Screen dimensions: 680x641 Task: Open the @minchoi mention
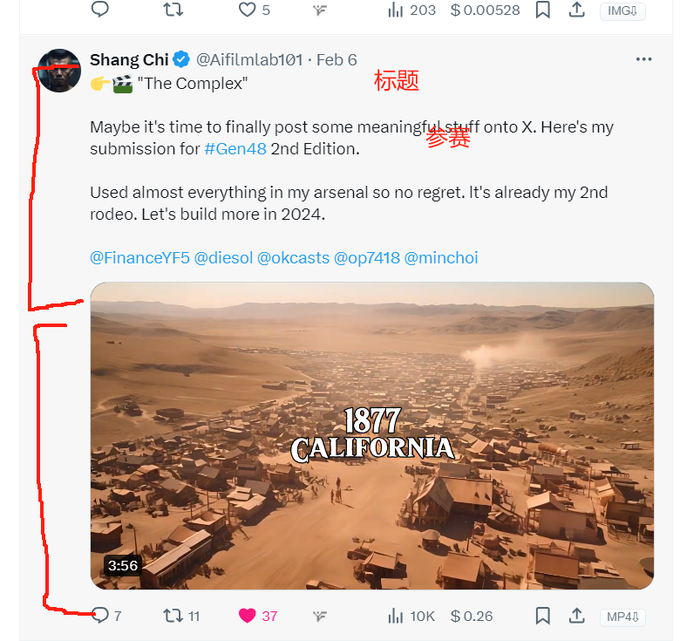click(x=441, y=258)
